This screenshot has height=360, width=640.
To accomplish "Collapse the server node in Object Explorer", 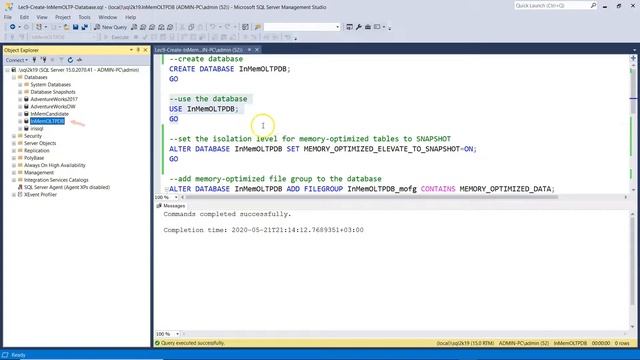I will click(x=7, y=70).
